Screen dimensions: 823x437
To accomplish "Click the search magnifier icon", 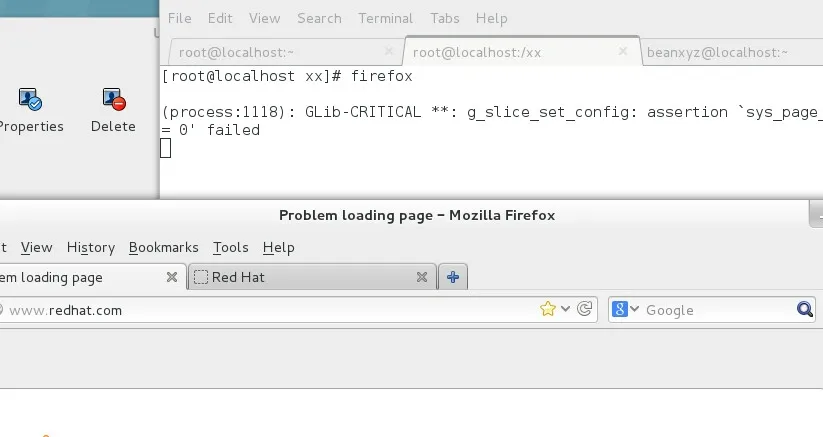I will (804, 310).
